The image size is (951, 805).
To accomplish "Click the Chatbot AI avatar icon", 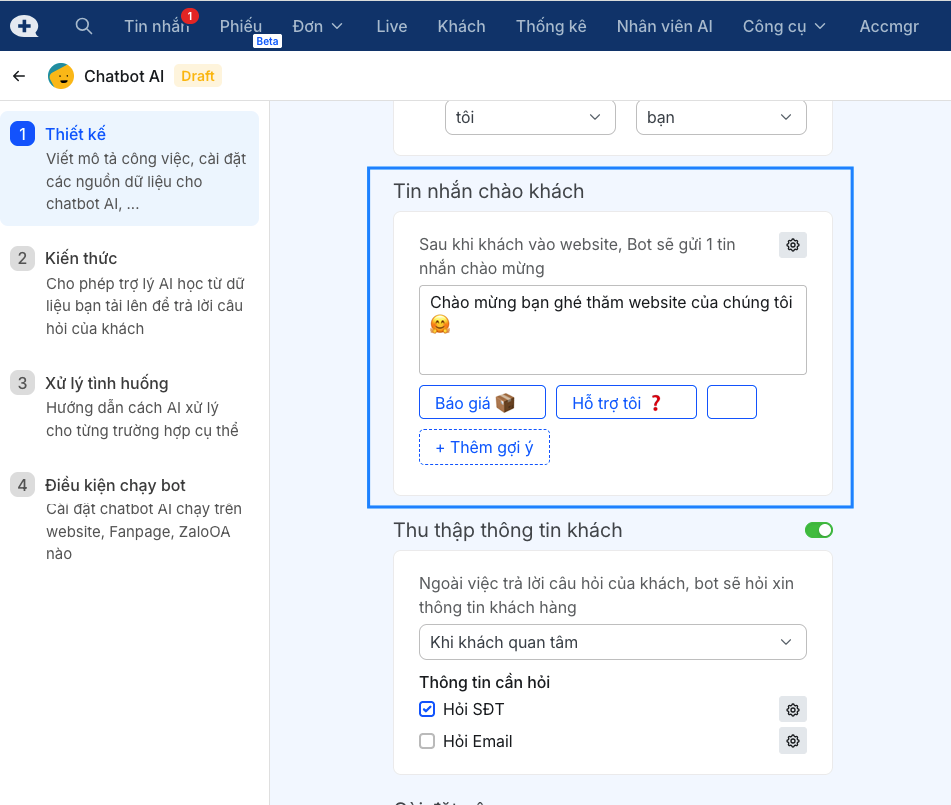I will (61, 76).
